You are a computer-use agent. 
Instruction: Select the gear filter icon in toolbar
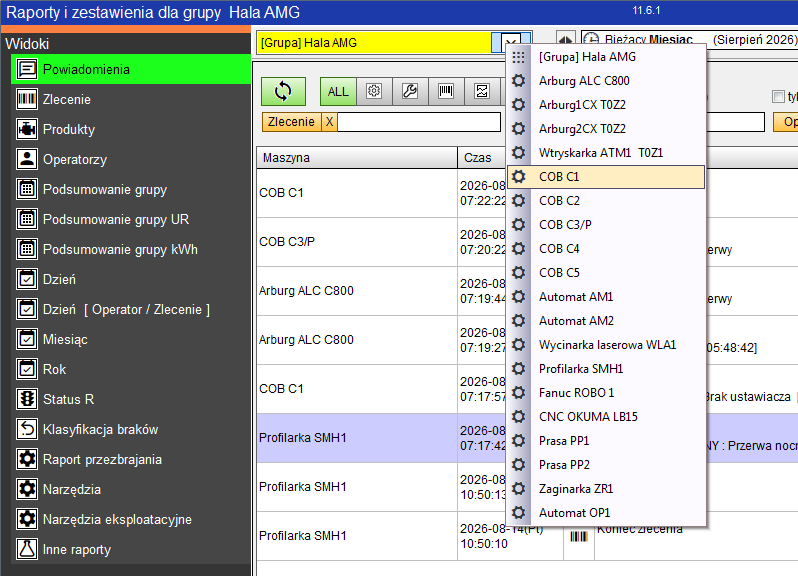click(x=374, y=92)
